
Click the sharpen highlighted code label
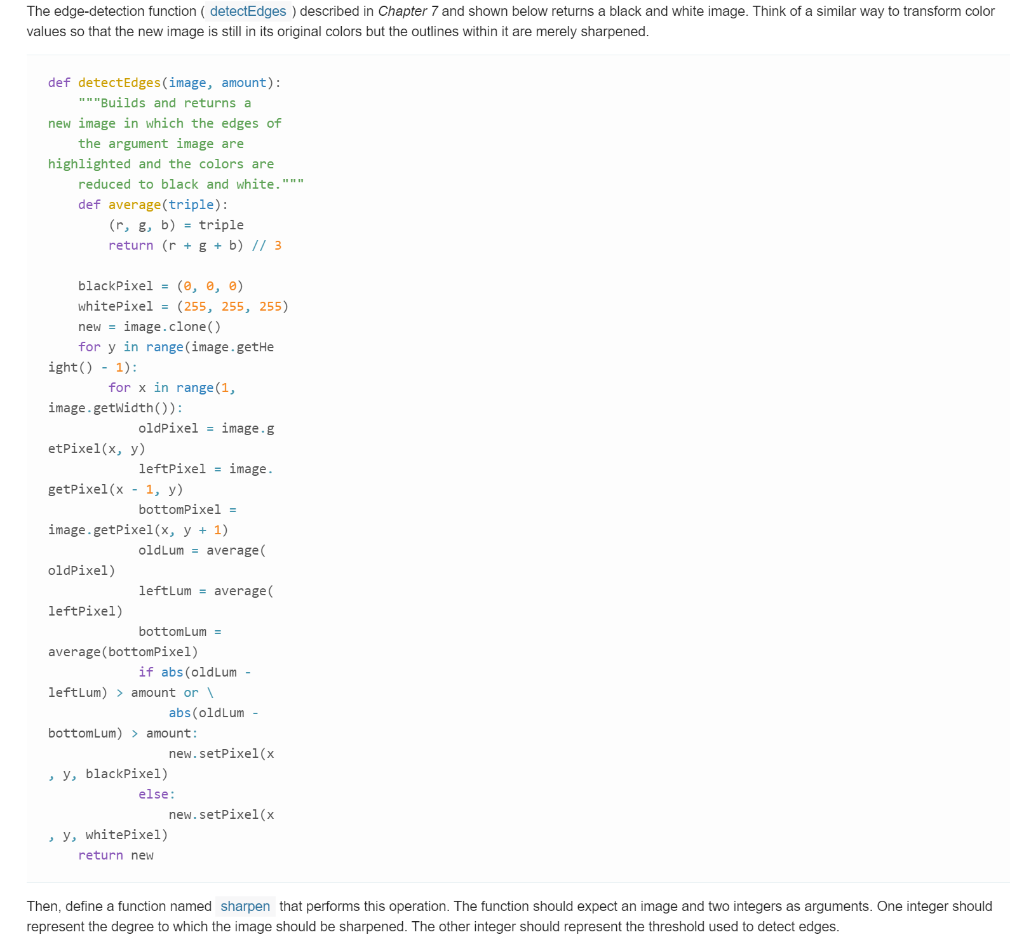click(245, 907)
